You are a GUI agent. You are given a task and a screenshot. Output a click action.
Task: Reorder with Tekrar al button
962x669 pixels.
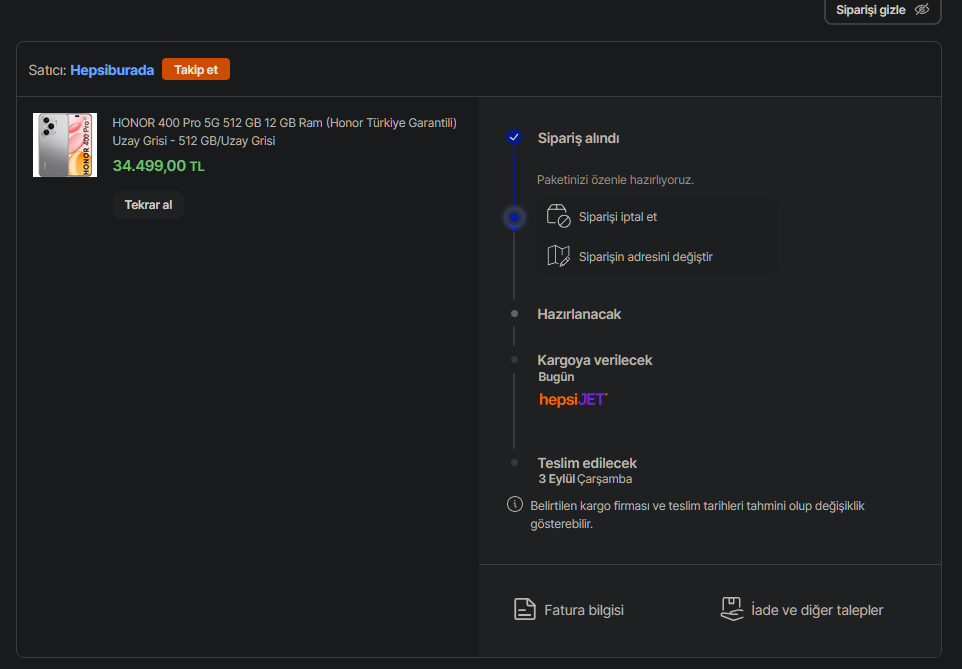pos(148,205)
